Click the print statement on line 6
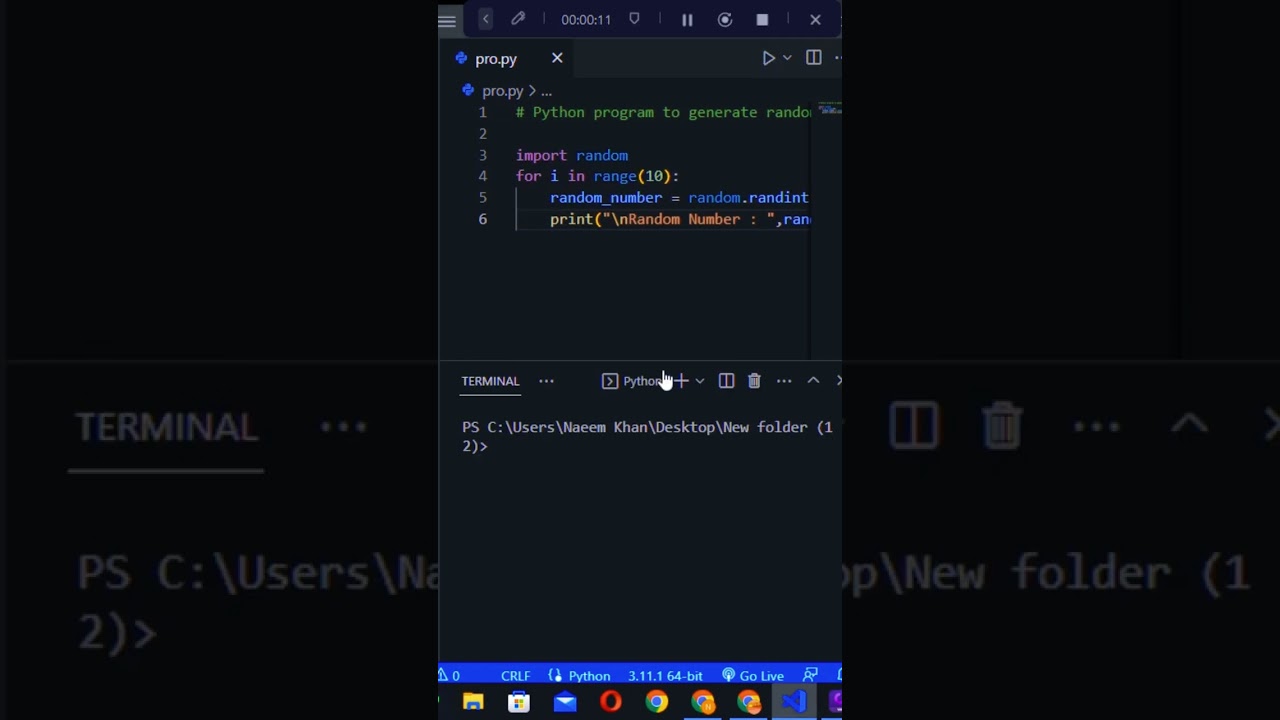Viewport: 1280px width, 720px height. click(680, 219)
